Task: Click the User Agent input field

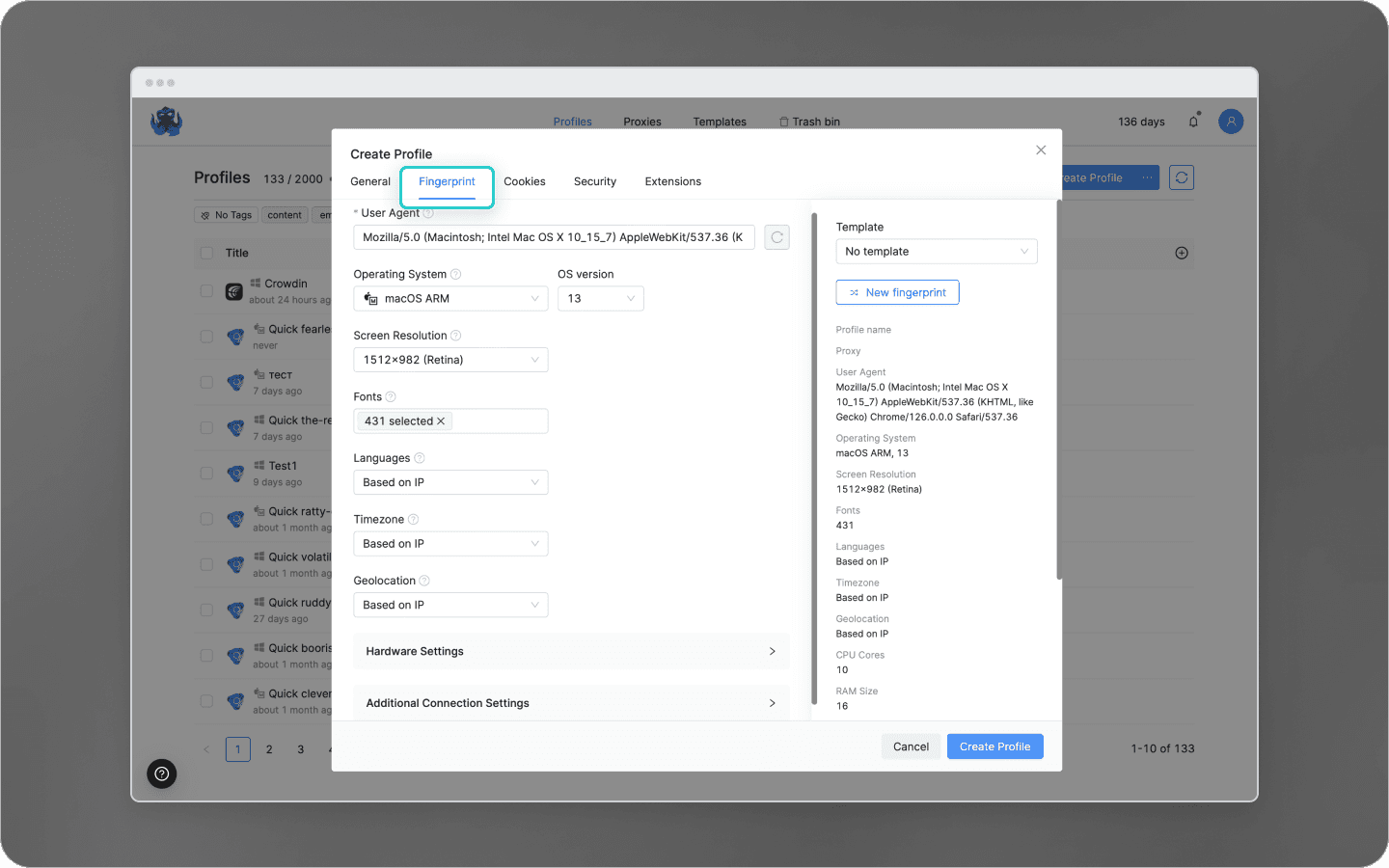Action: click(554, 237)
